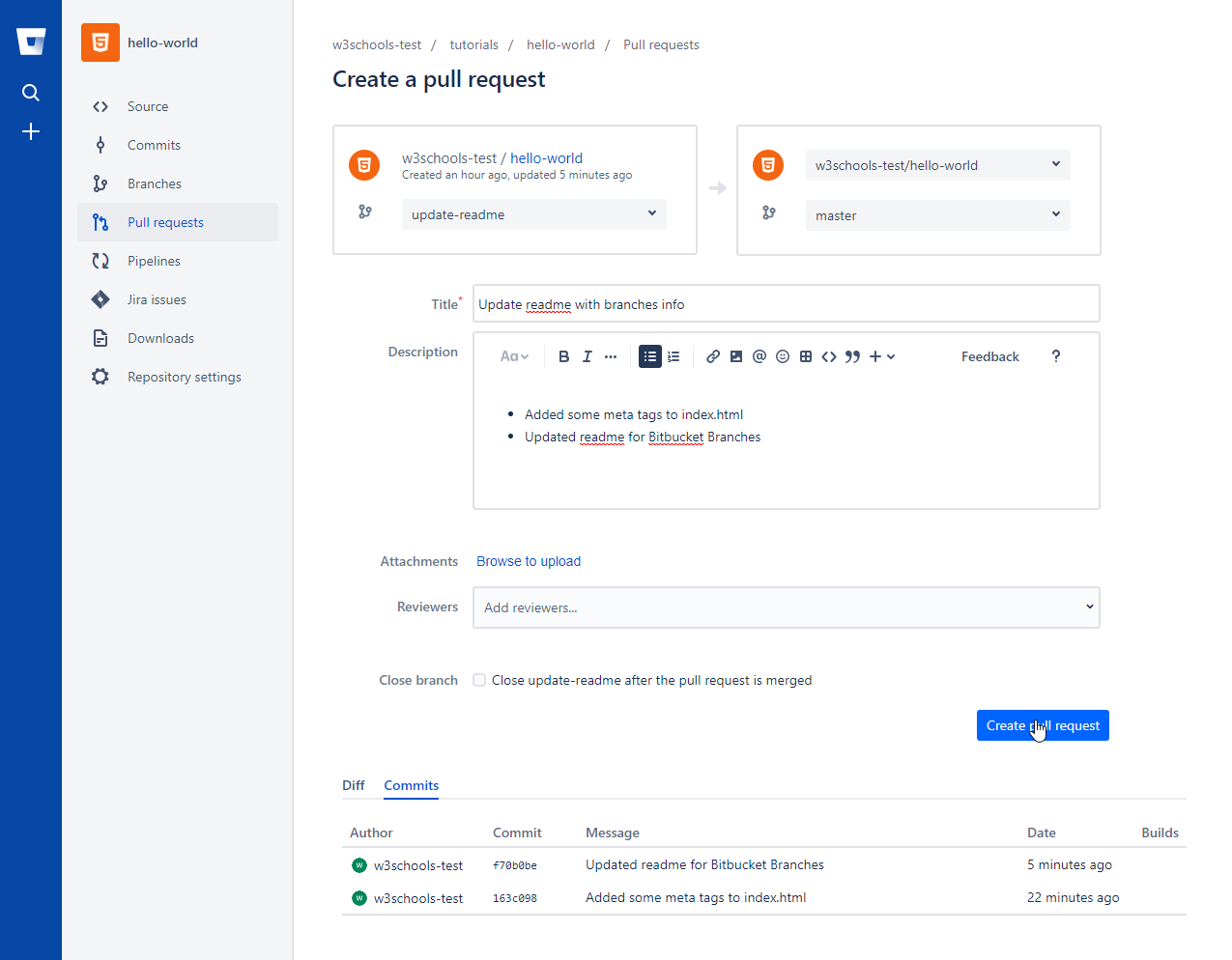Open commit 163c098
Image resolution: width=1232 pixels, height=960 pixels.
[515, 898]
